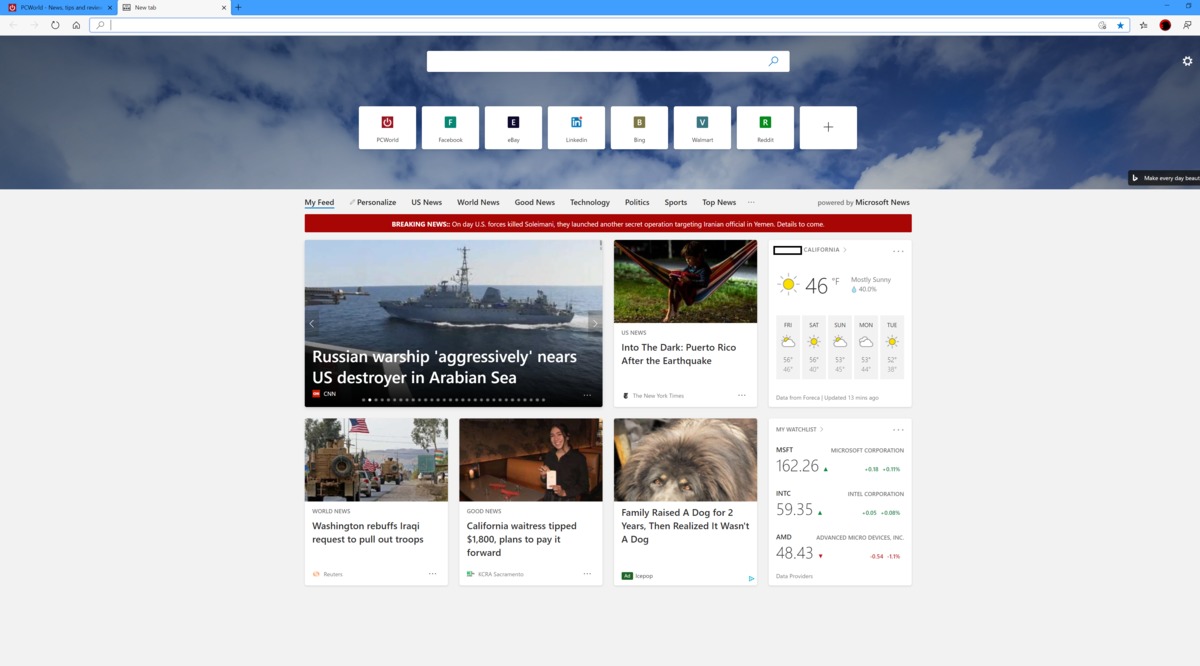
Task: Switch to the Politics tab
Action: click(x=637, y=202)
